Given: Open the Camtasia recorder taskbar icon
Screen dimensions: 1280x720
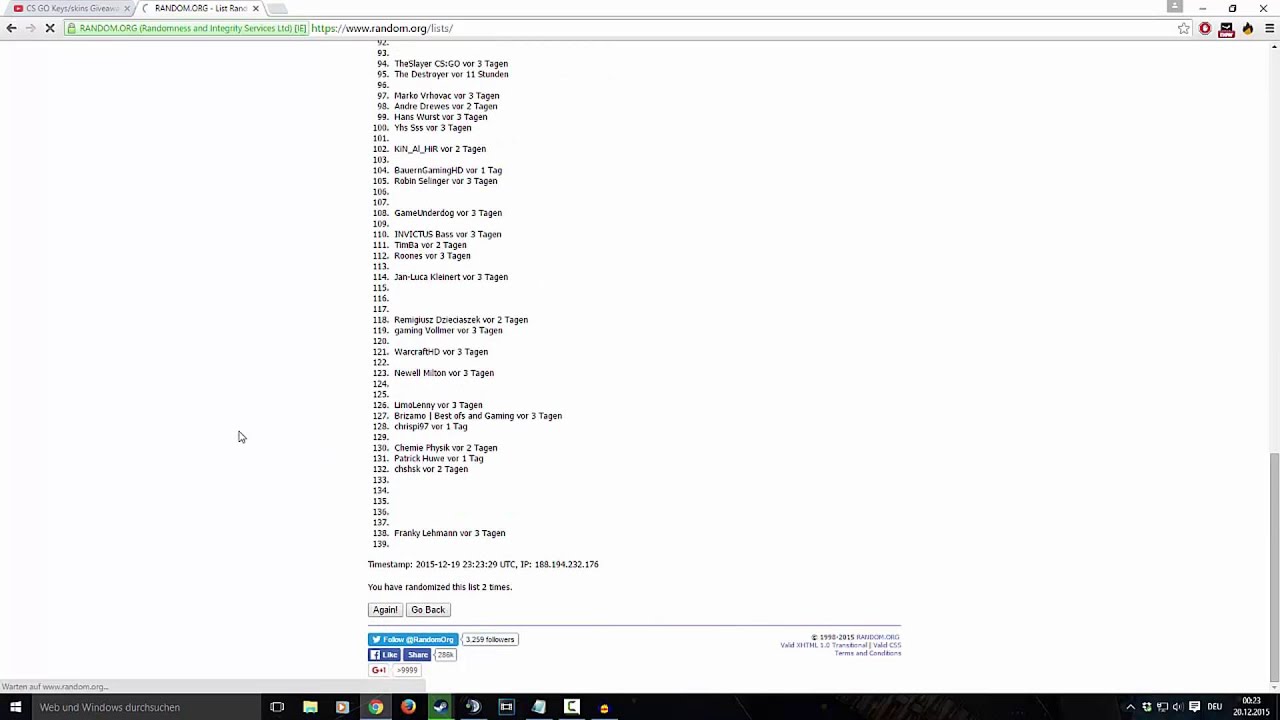Looking at the screenshot, I should pos(571,707).
